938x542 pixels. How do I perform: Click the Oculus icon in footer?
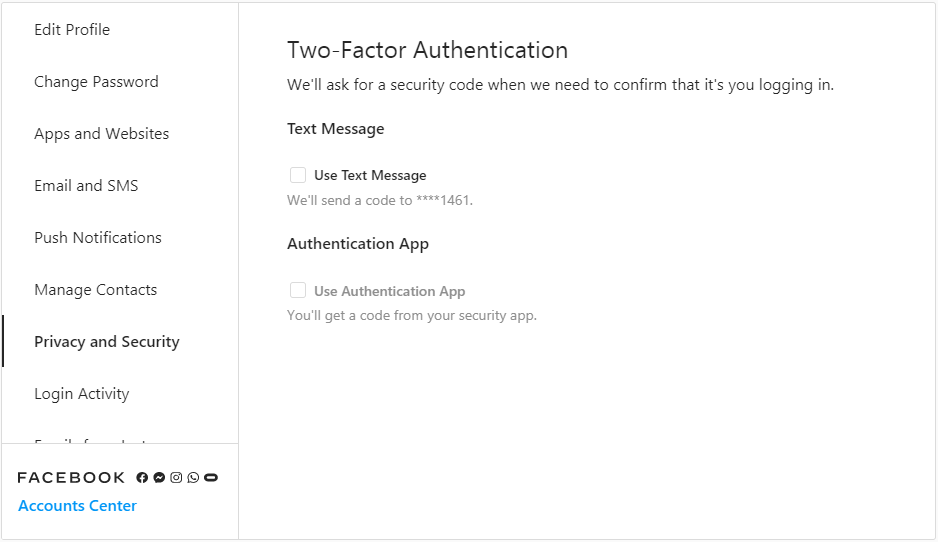pos(211,477)
